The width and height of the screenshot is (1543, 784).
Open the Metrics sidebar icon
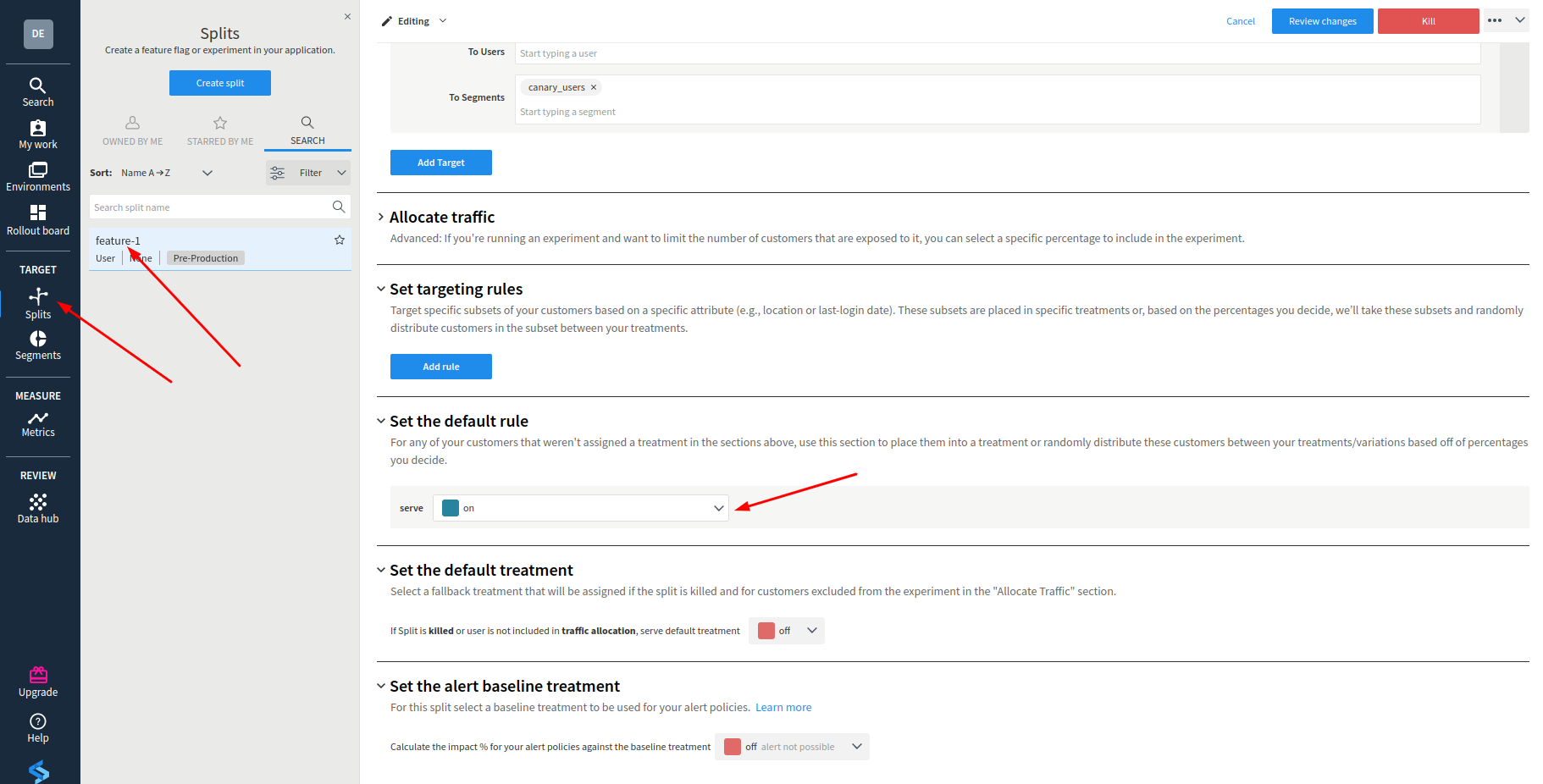click(x=38, y=424)
